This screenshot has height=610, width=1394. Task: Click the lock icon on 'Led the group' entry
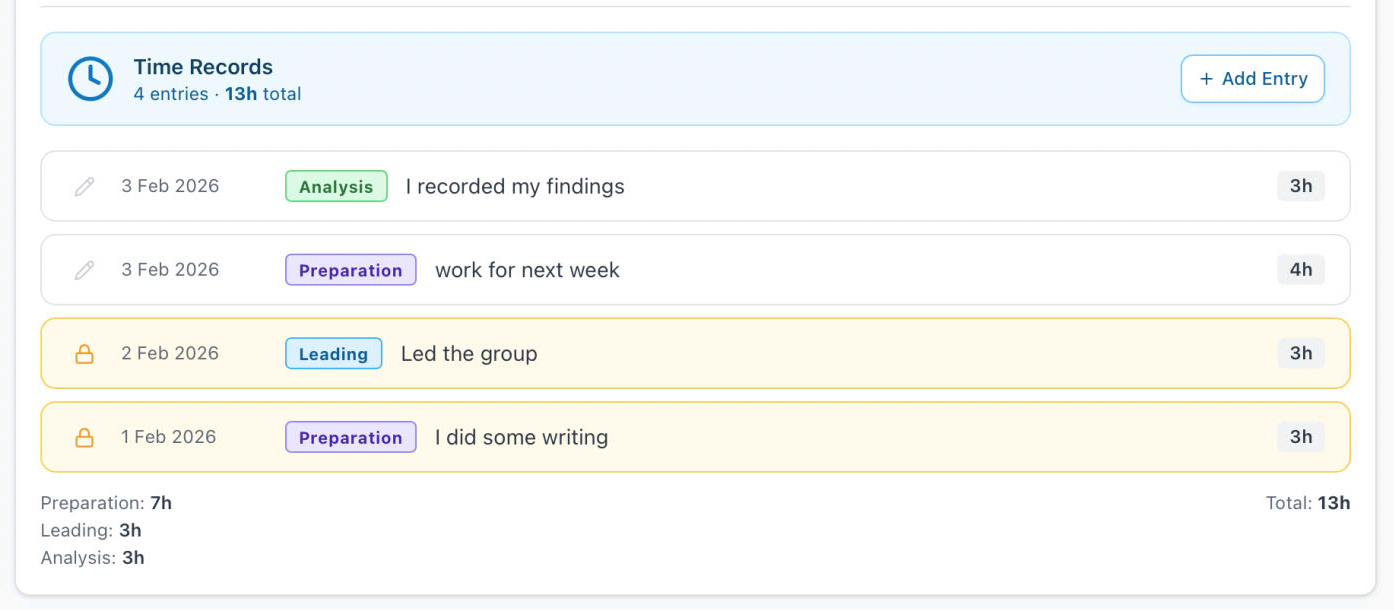coord(85,354)
